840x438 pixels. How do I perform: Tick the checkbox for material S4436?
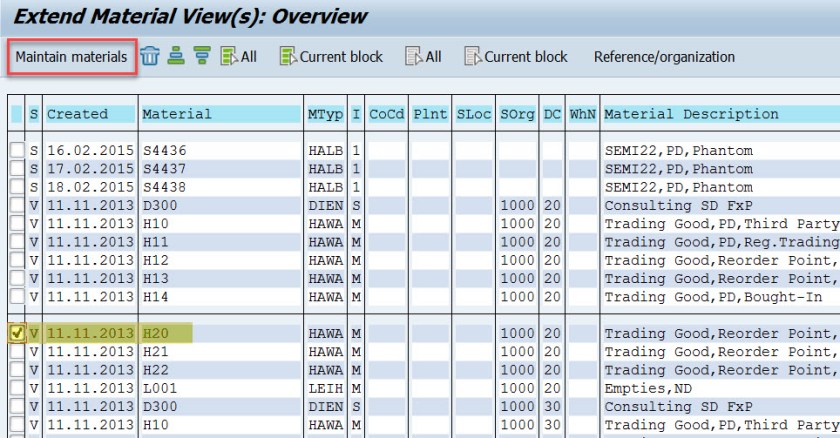(17, 150)
